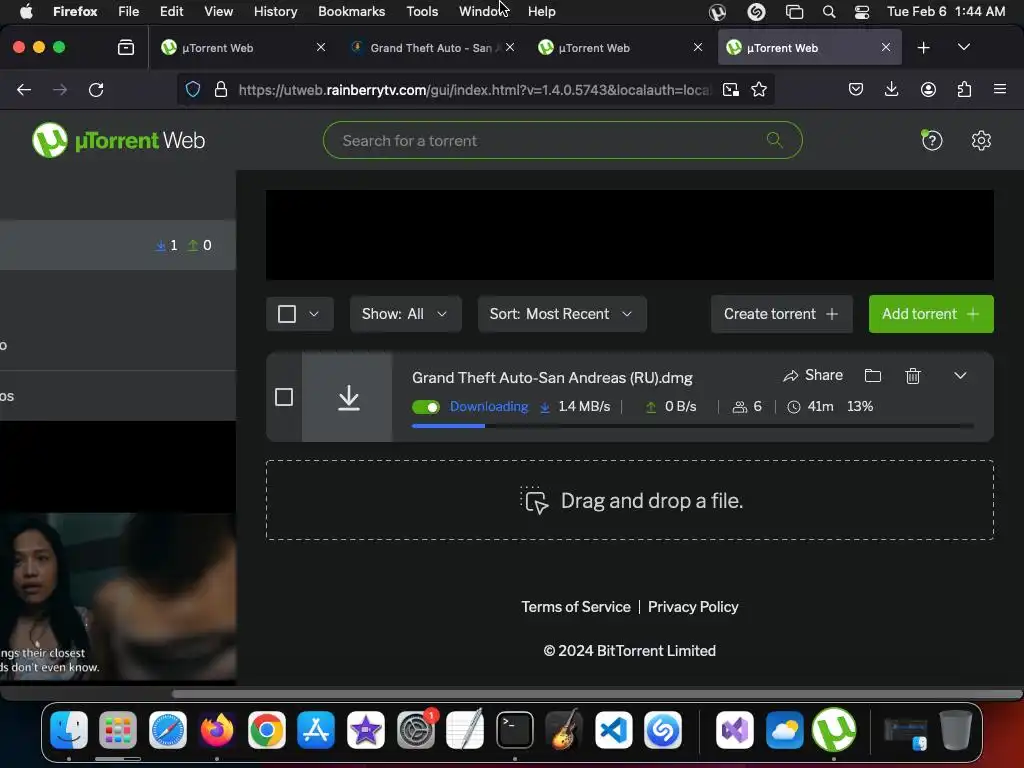
Task: Open Finder from the Dock
Action: [69, 729]
